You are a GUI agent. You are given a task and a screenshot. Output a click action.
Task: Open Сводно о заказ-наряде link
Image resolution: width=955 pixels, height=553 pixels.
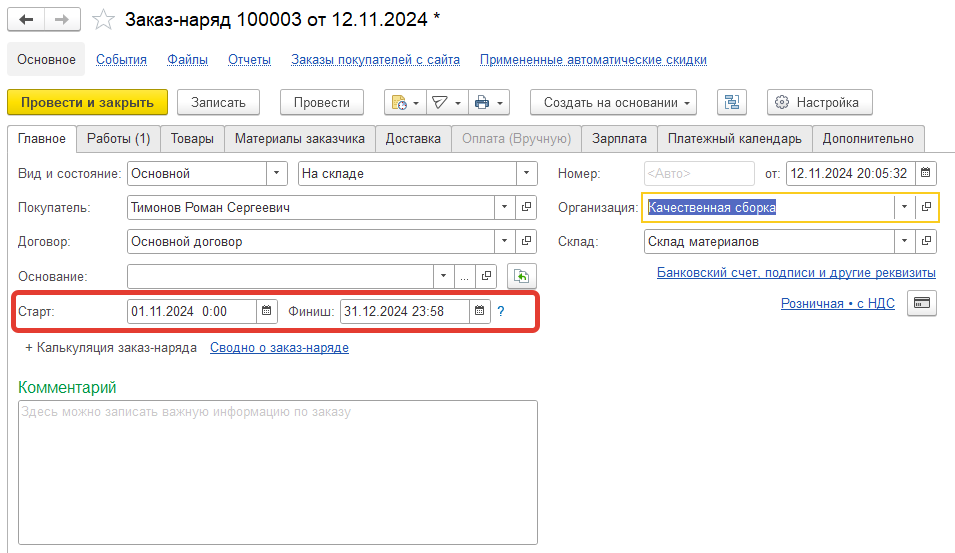tap(280, 347)
